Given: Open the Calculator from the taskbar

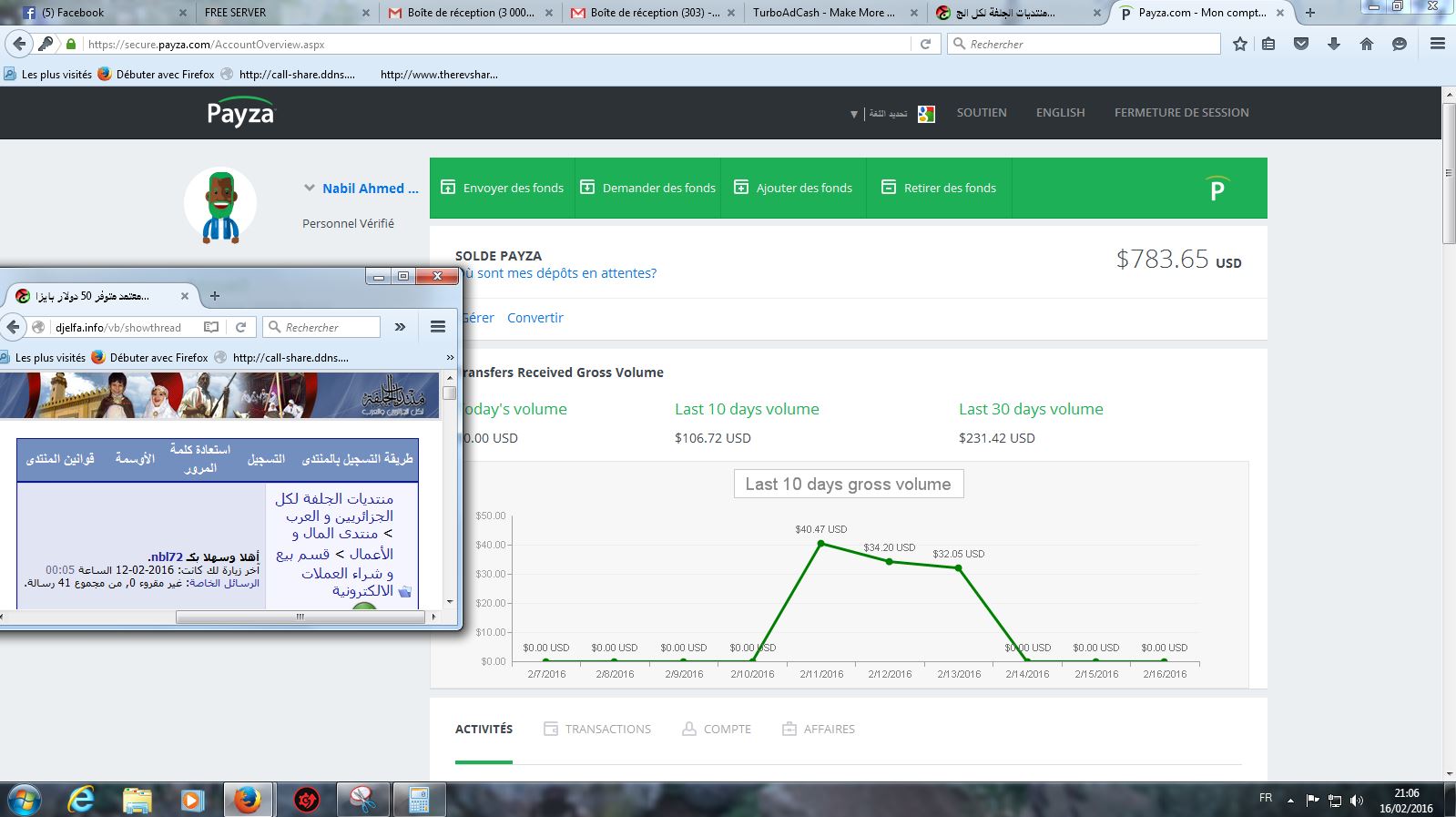Looking at the screenshot, I should (x=419, y=800).
